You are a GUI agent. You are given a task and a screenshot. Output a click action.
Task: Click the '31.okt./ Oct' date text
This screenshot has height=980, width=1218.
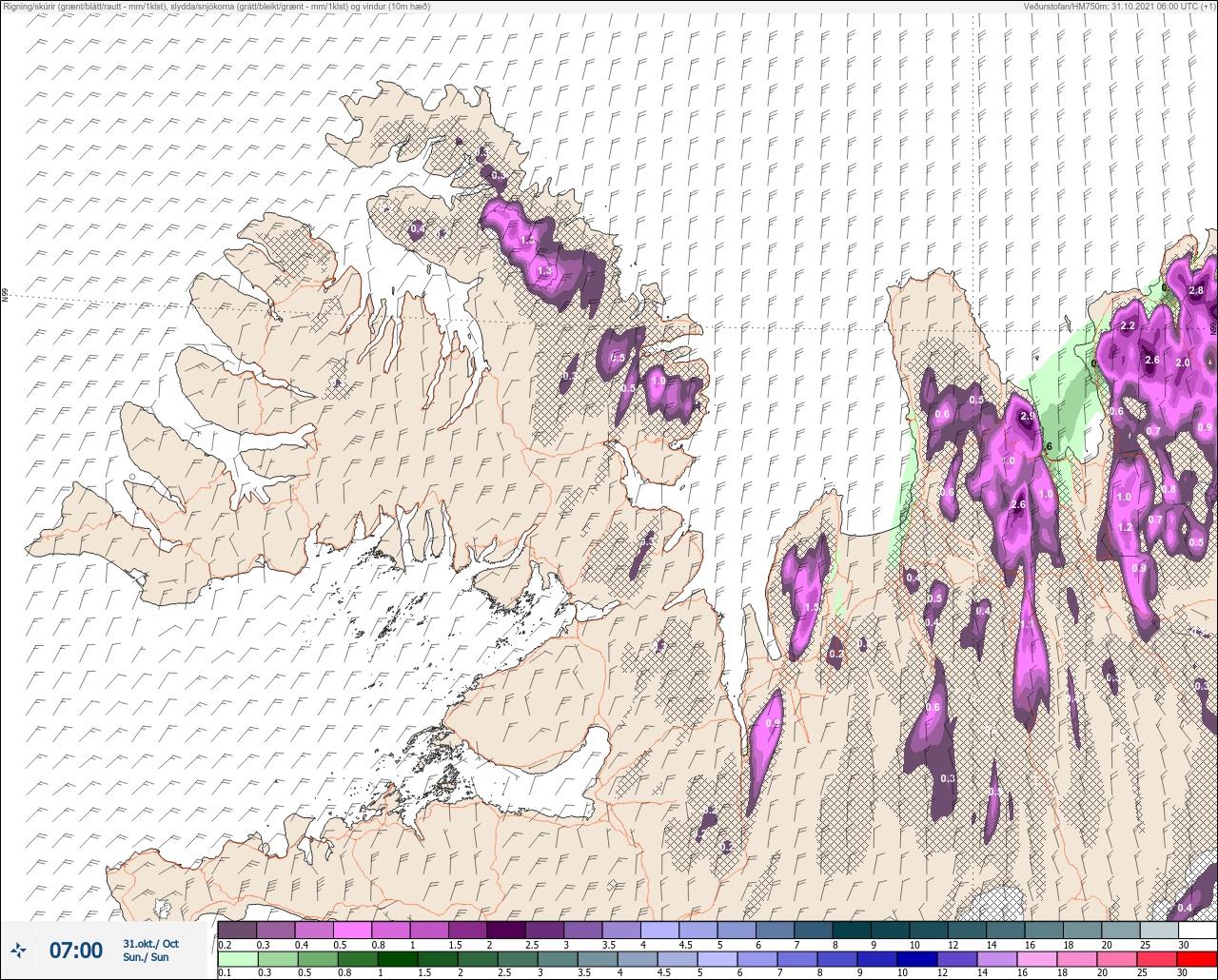pyautogui.click(x=150, y=944)
